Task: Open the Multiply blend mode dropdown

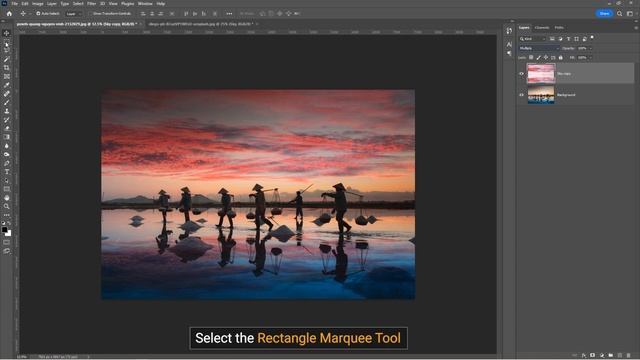Action: pyautogui.click(x=539, y=48)
